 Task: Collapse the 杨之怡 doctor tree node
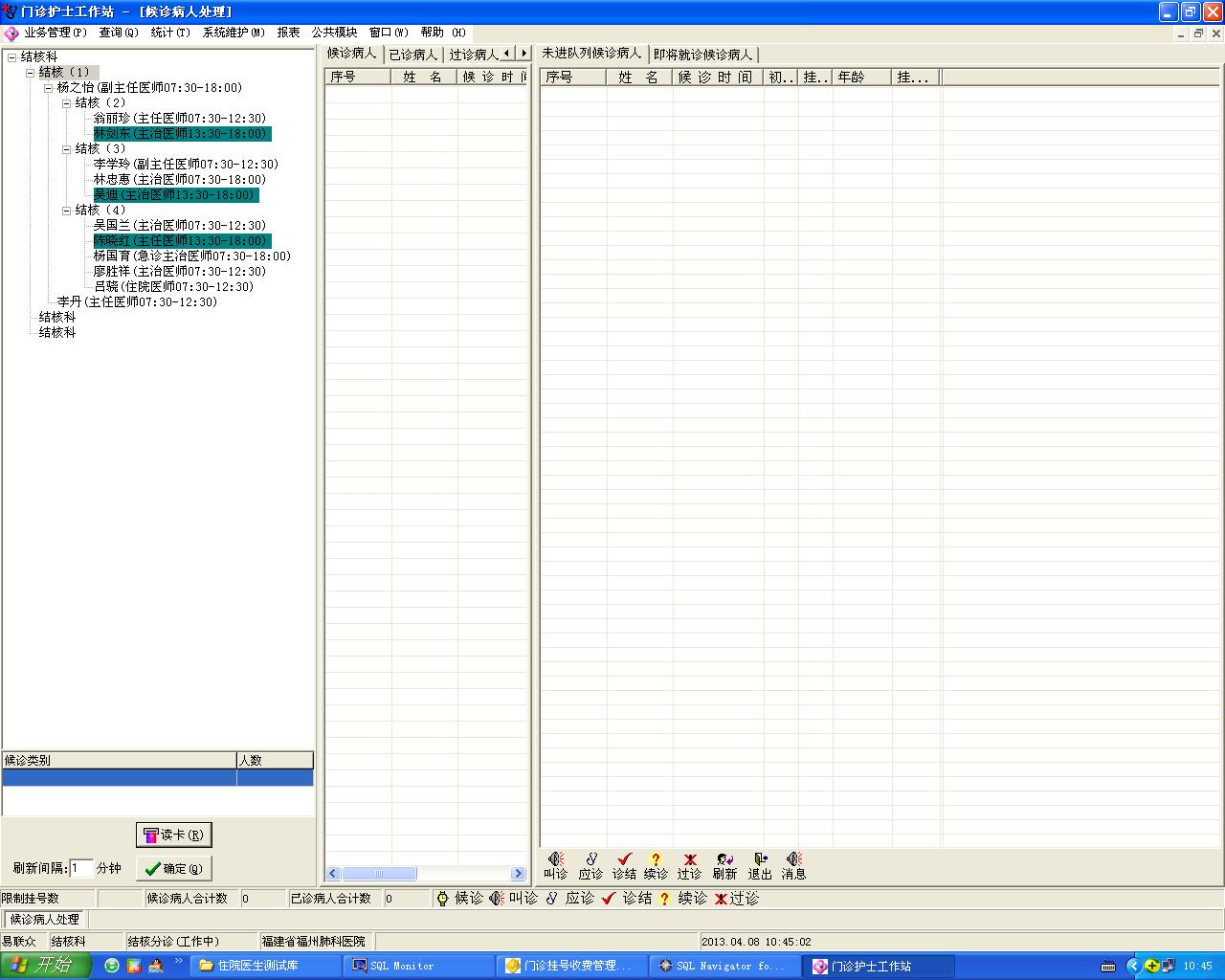[48, 88]
